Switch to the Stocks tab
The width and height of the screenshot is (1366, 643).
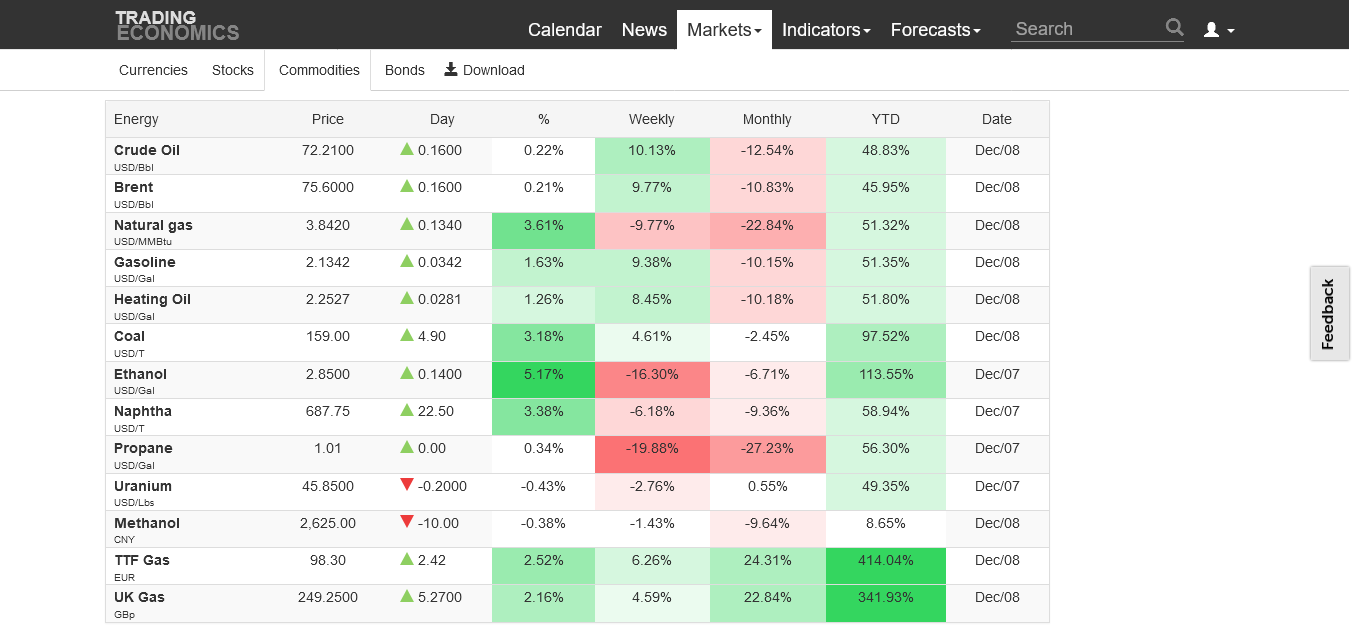click(233, 70)
